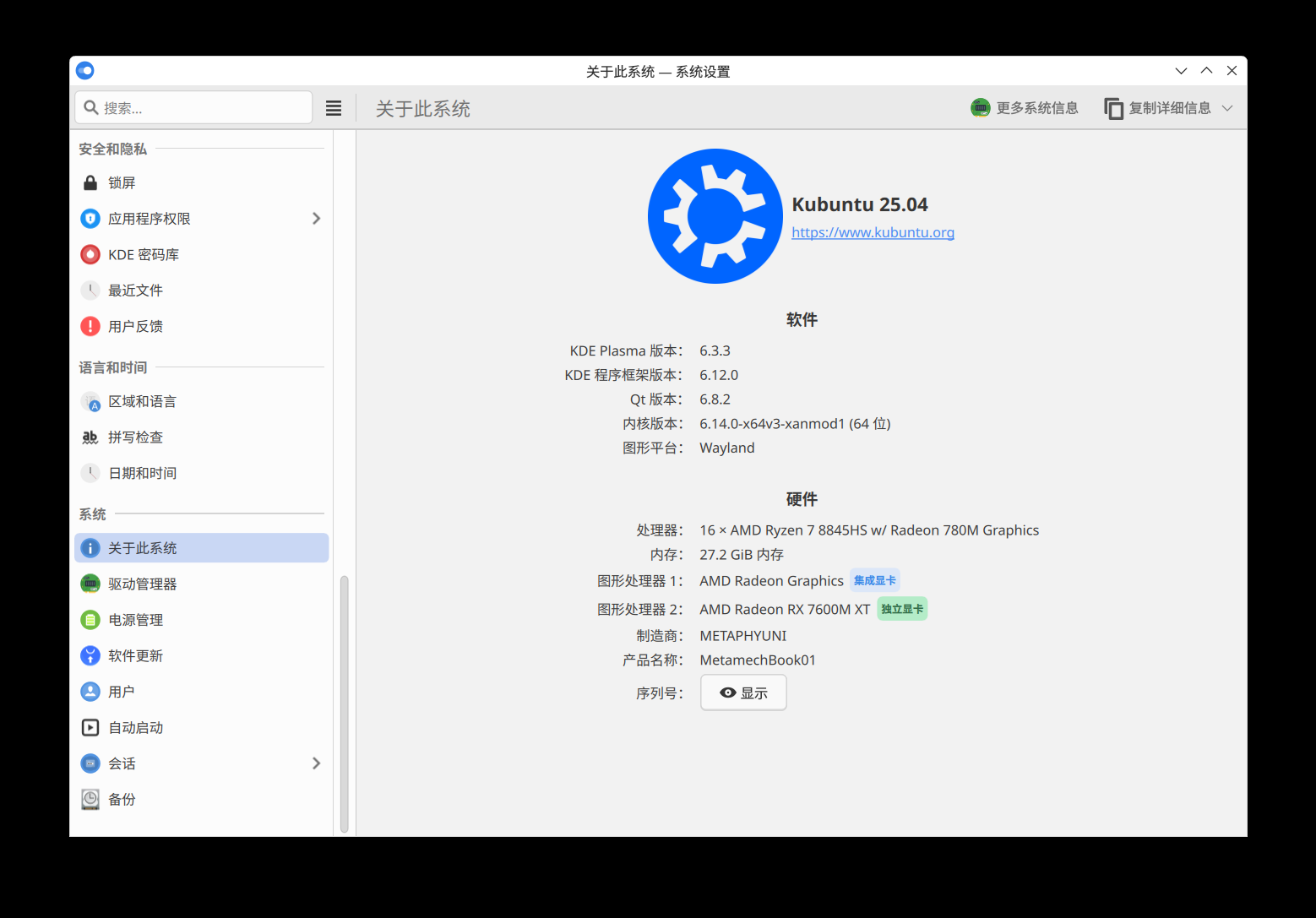
Task: Show the hidden 序列号 serial number
Action: point(743,693)
